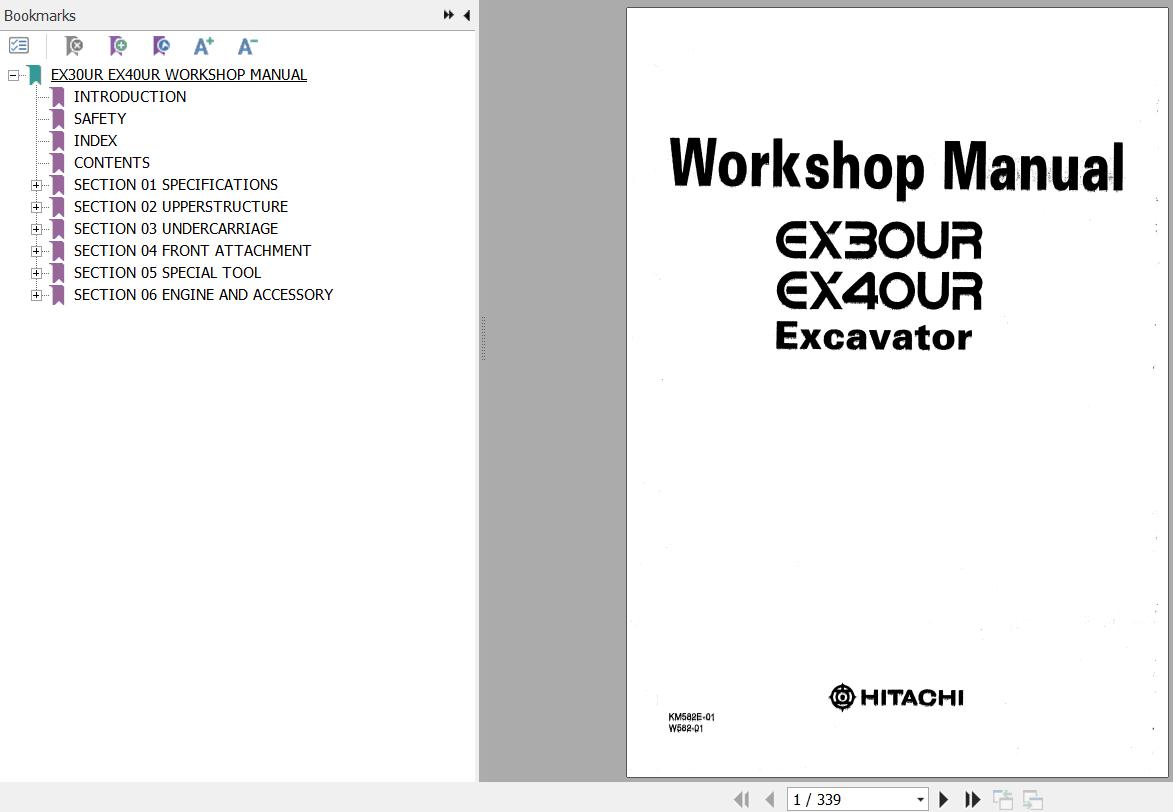Select SECTION 04 FRONT ATTACHMENT bookmark text
This screenshot has height=812, width=1173.
pyautogui.click(x=192, y=251)
